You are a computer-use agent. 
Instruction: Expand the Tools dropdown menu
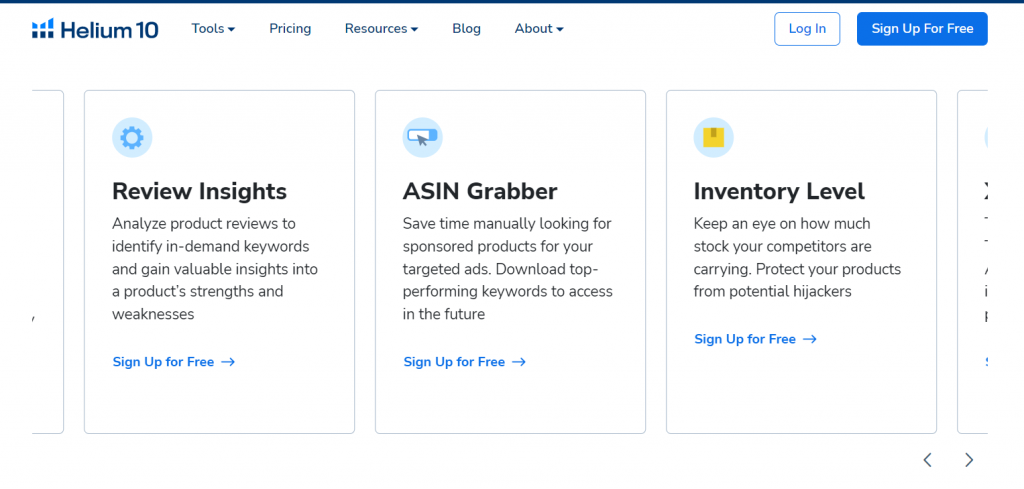pos(213,29)
